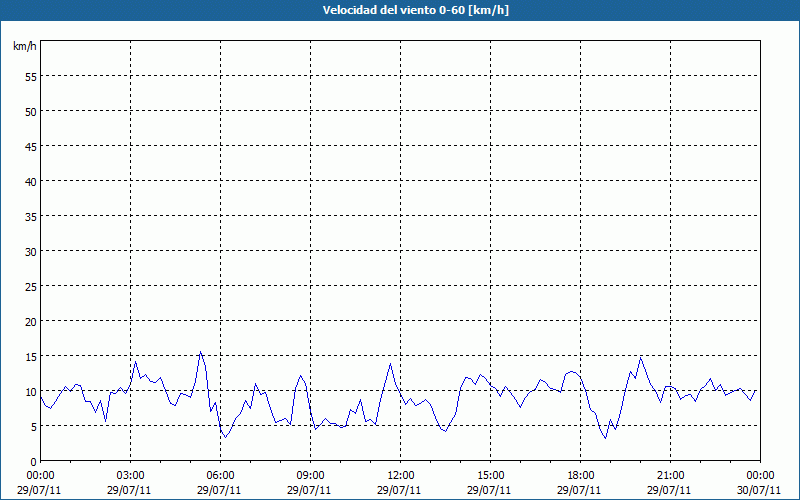Viewport: 800px width, 500px height.
Task: Click the 21:00 time label
Action: [670, 476]
